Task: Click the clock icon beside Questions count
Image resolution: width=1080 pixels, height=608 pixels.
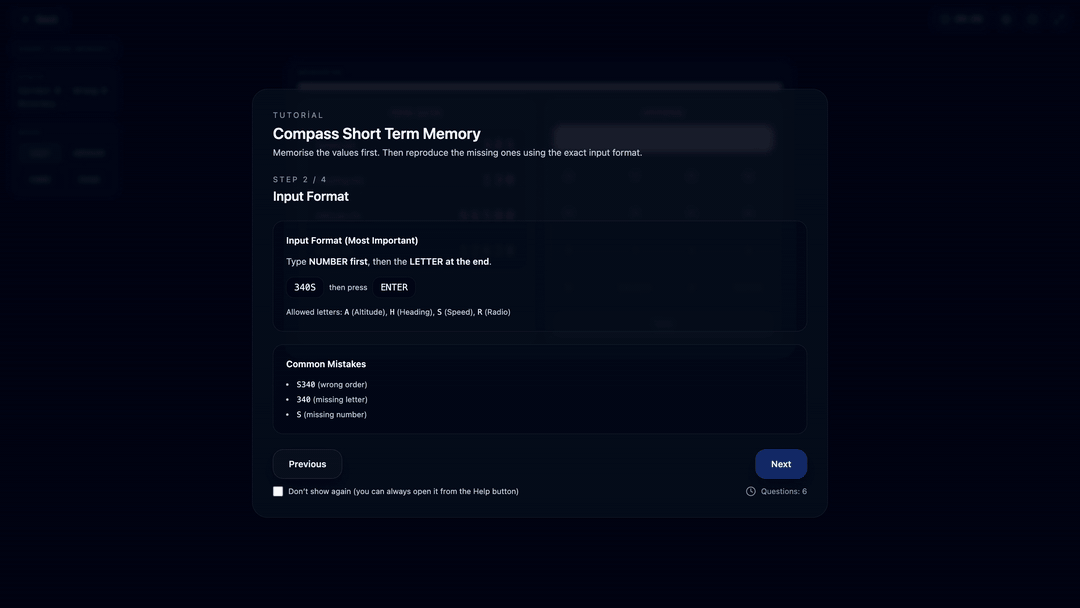Action: (x=751, y=491)
